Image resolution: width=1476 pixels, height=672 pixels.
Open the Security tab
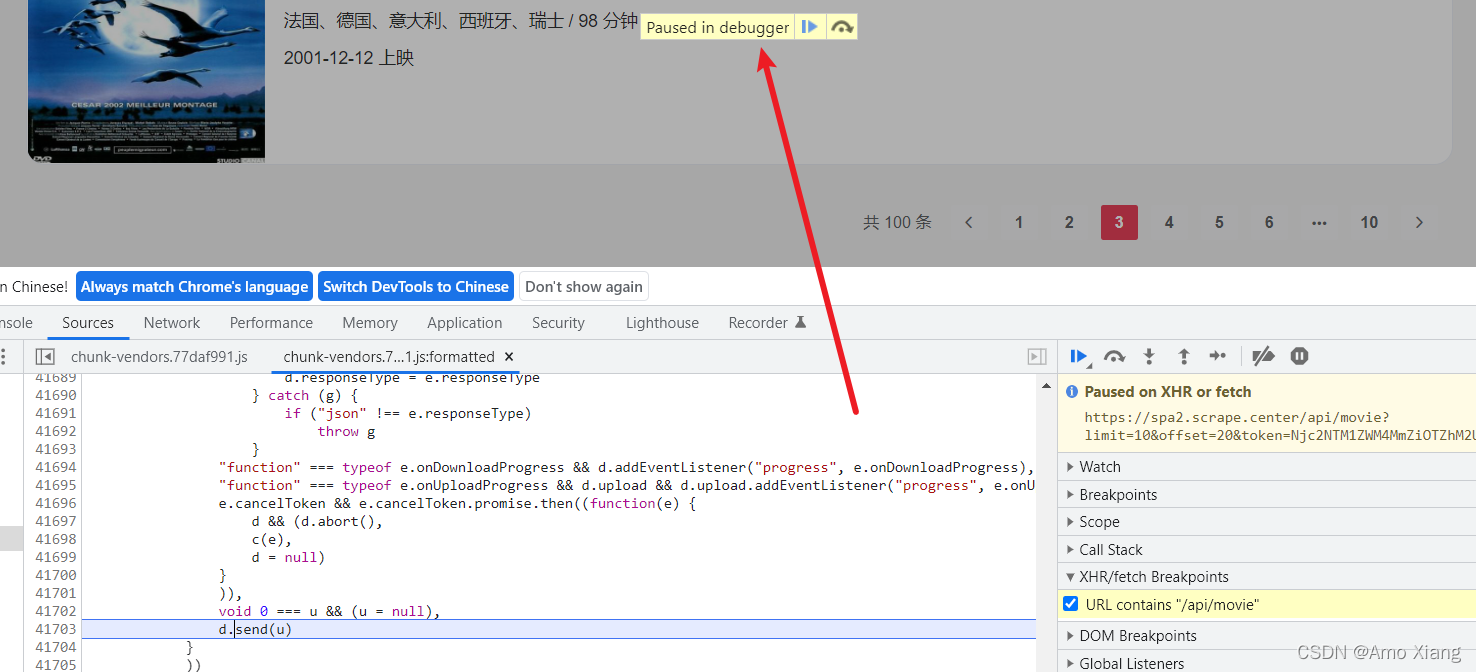[x=558, y=323]
